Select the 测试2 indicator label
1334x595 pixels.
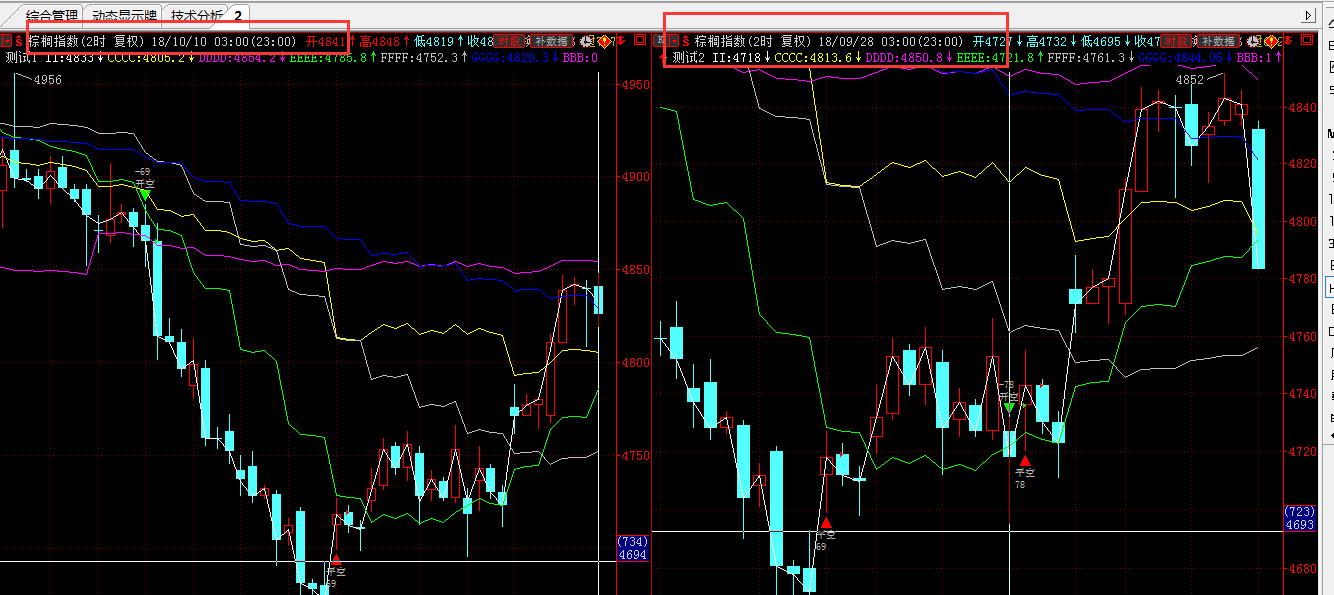(688, 58)
